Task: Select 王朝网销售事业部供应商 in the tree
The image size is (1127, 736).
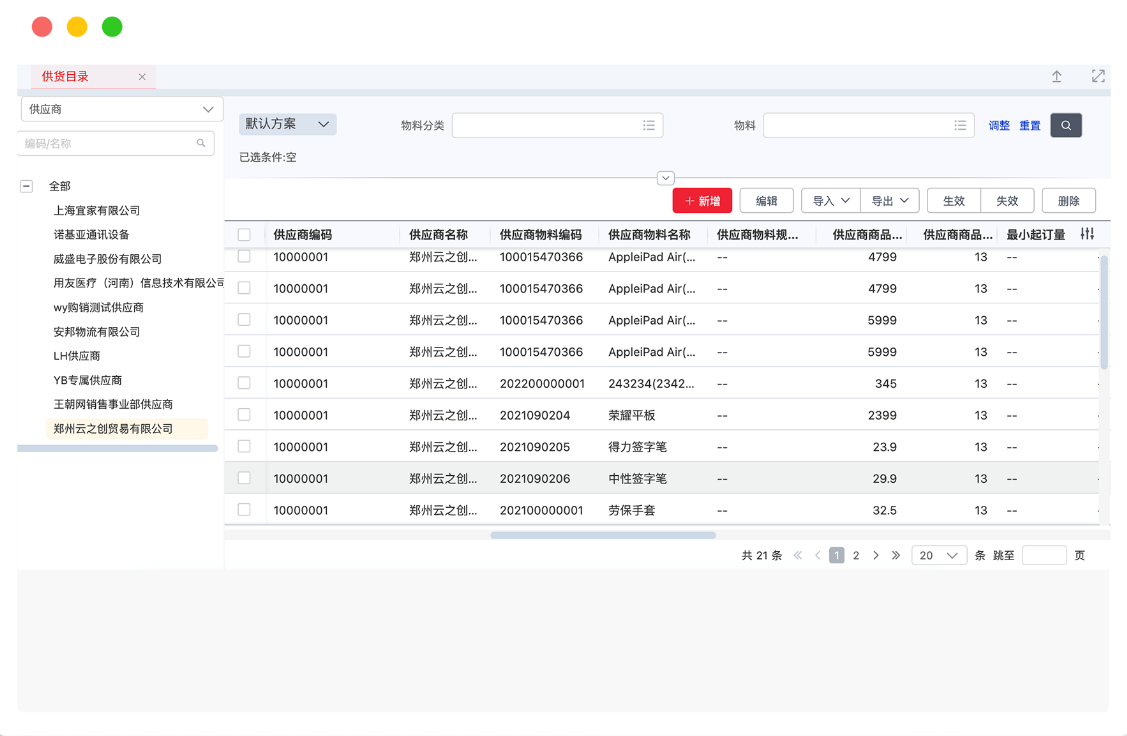Action: [x=114, y=404]
